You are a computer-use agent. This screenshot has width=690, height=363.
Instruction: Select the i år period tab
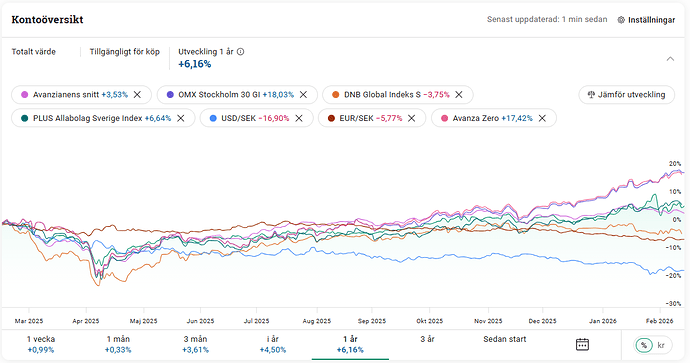point(273,345)
